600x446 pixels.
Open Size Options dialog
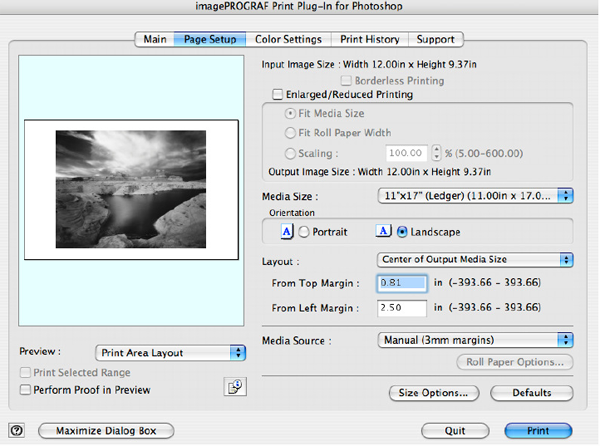(434, 393)
